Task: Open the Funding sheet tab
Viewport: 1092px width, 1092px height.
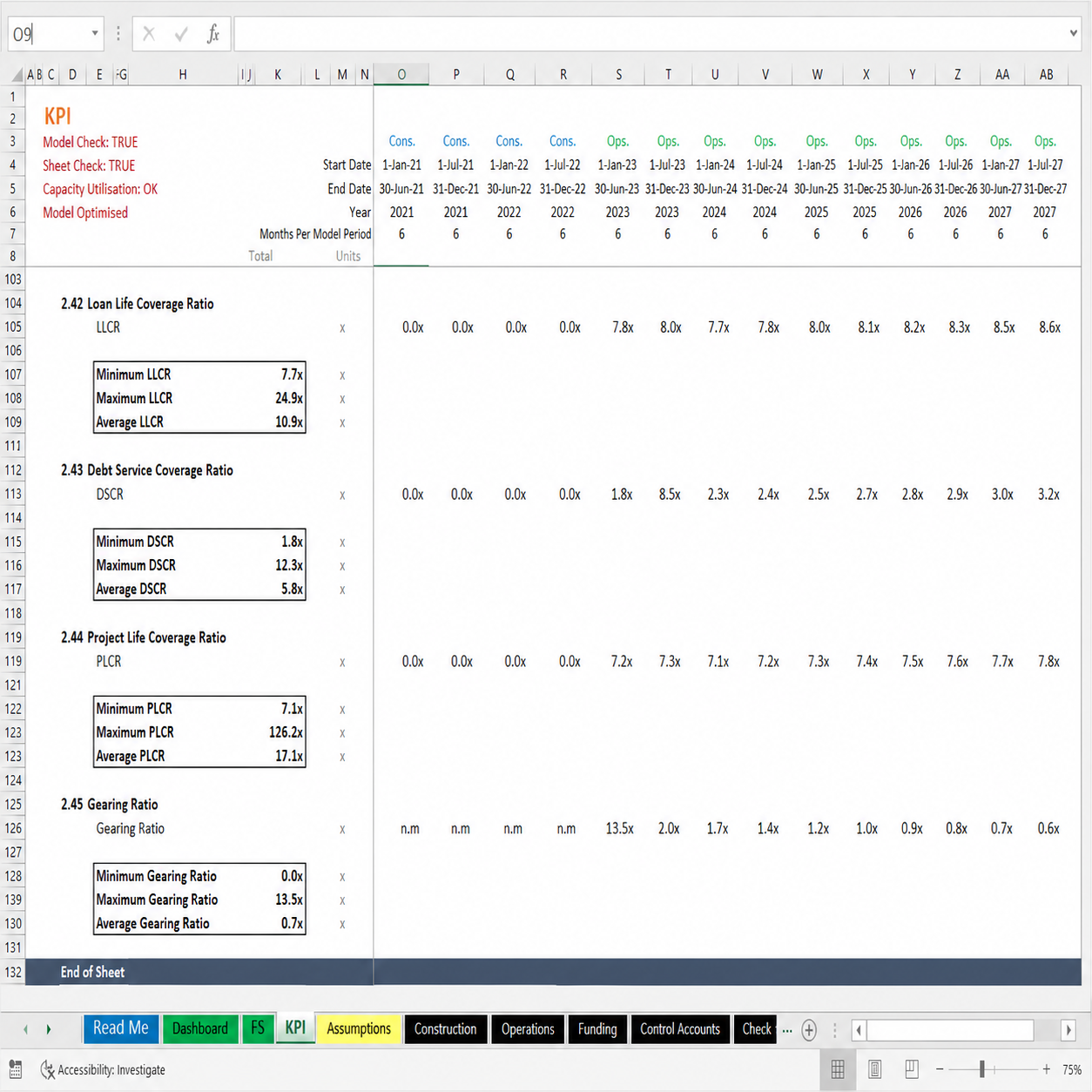Action: pyautogui.click(x=597, y=1028)
